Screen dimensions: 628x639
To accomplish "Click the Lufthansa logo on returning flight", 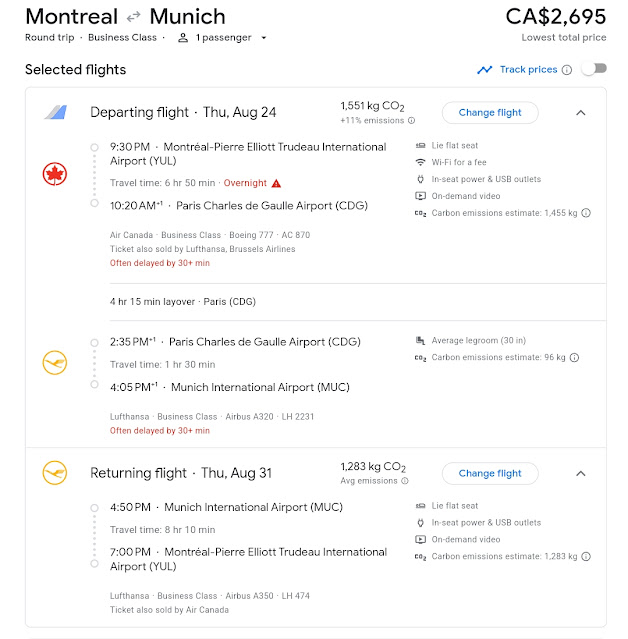I will pos(54,473).
